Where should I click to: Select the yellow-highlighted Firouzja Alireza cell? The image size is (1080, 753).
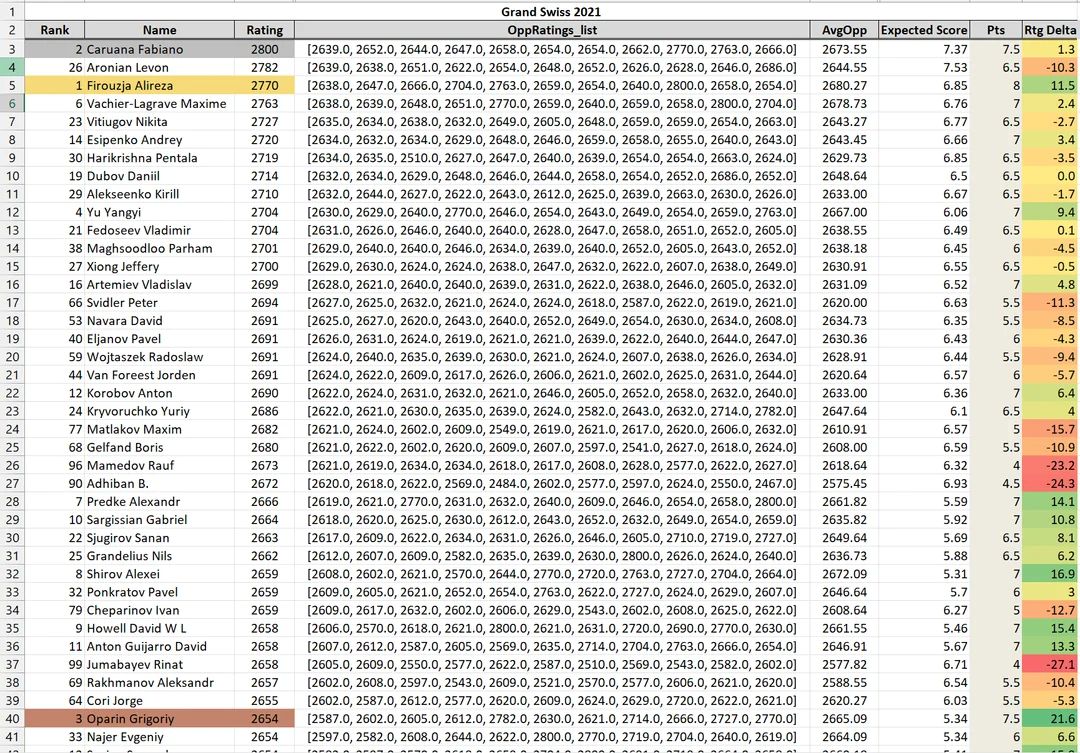point(159,86)
